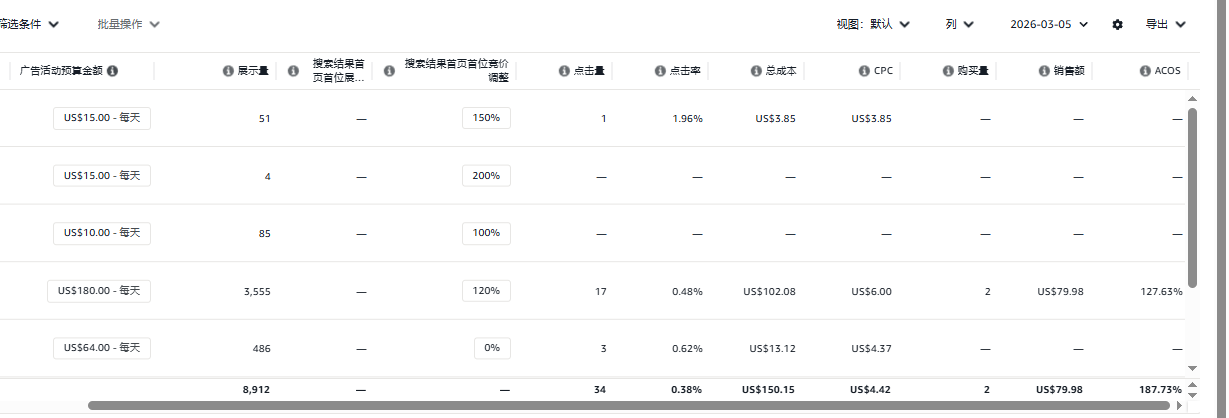The image size is (1229, 418).
Task: Open table settings gear icon
Action: pos(1118,24)
